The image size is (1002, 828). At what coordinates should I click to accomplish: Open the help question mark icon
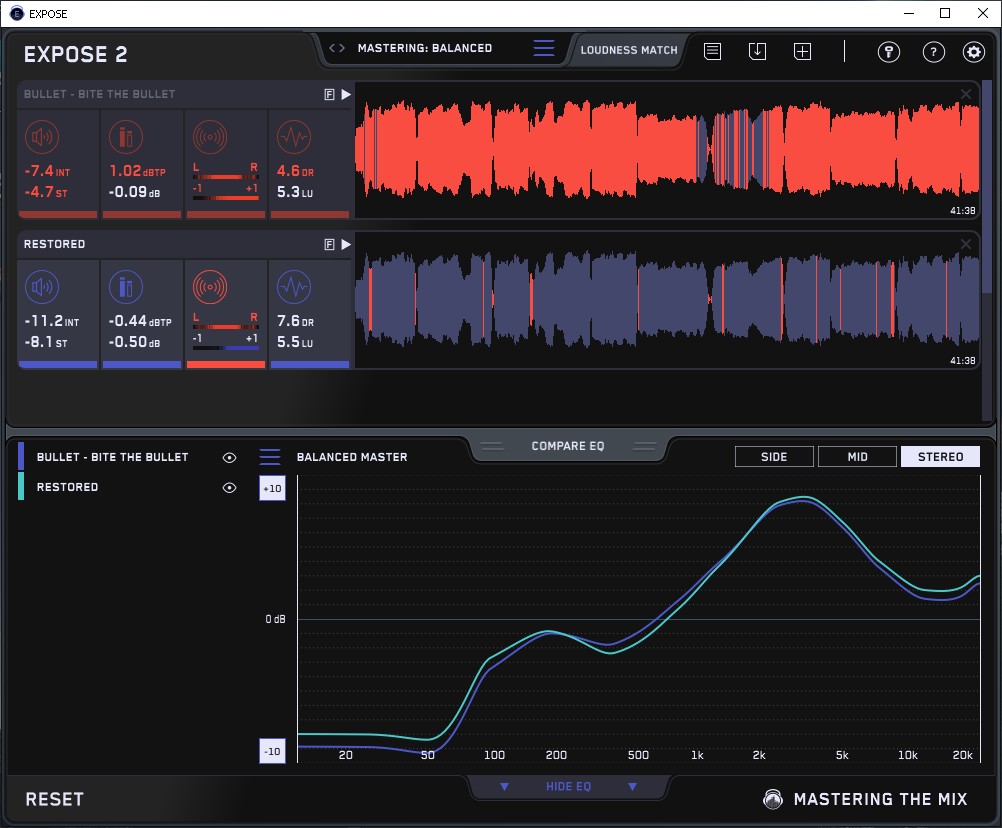point(933,52)
